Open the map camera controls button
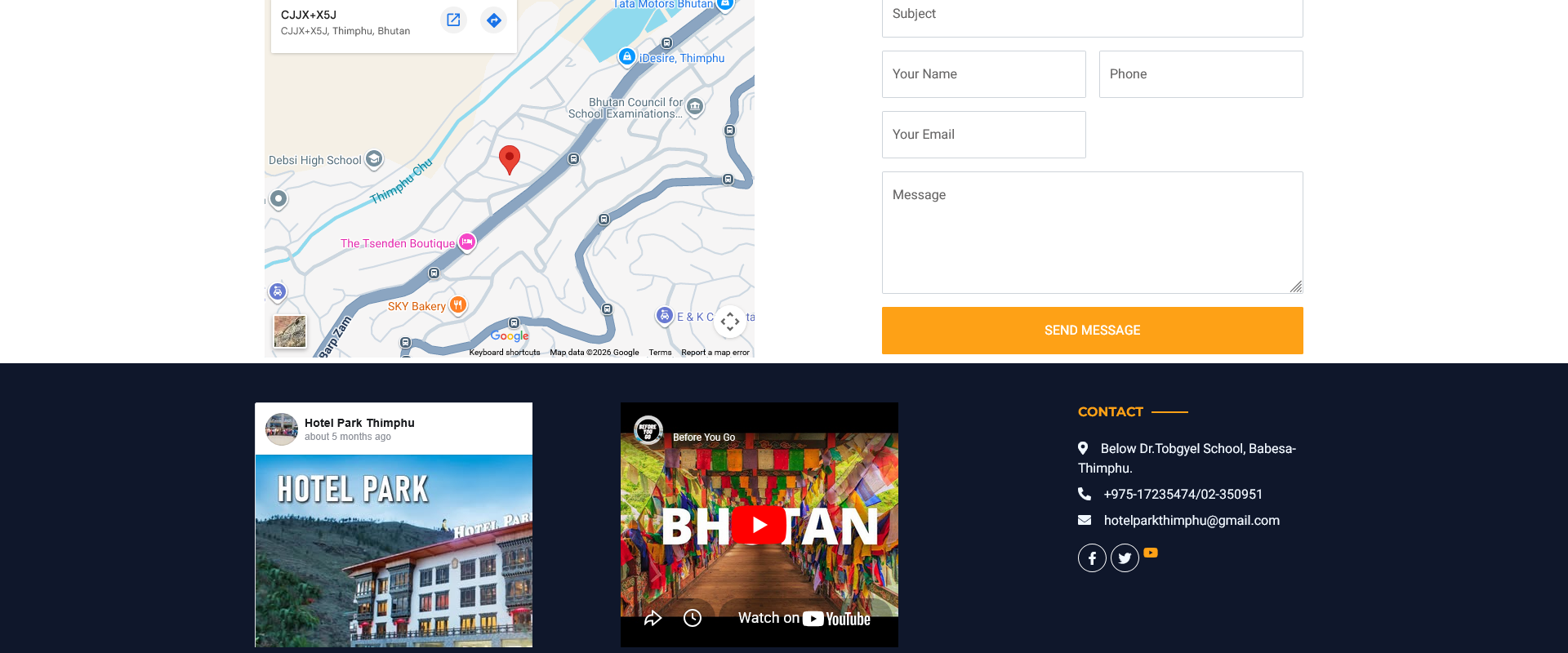The height and width of the screenshot is (653, 1568). [729, 322]
